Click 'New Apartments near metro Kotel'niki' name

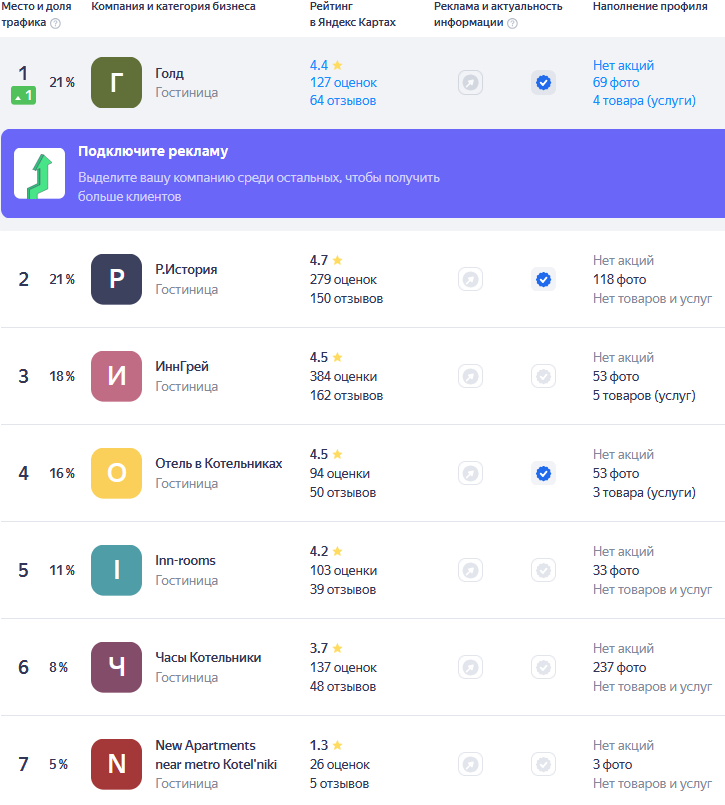tap(216, 755)
